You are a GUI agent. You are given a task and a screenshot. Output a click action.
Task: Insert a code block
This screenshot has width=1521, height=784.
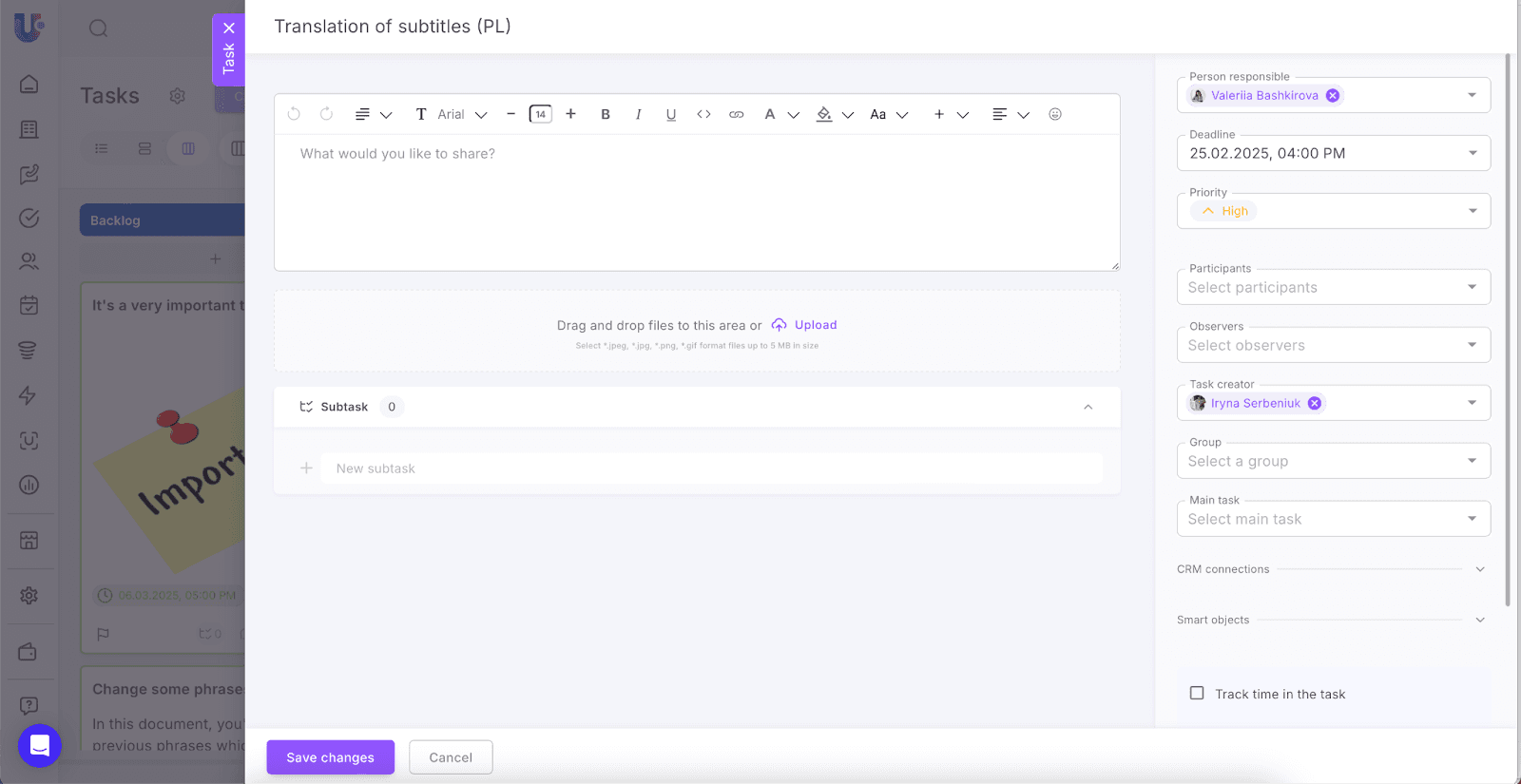(x=703, y=114)
